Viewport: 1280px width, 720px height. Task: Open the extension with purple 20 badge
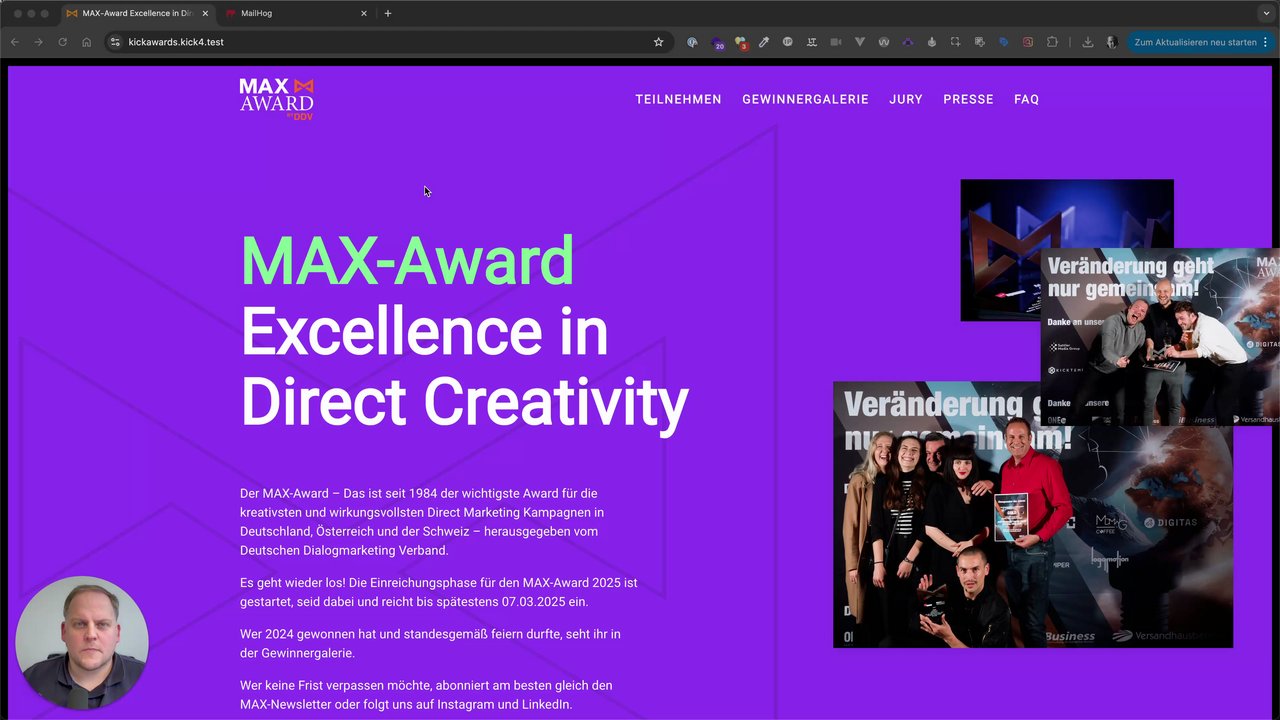716,43
